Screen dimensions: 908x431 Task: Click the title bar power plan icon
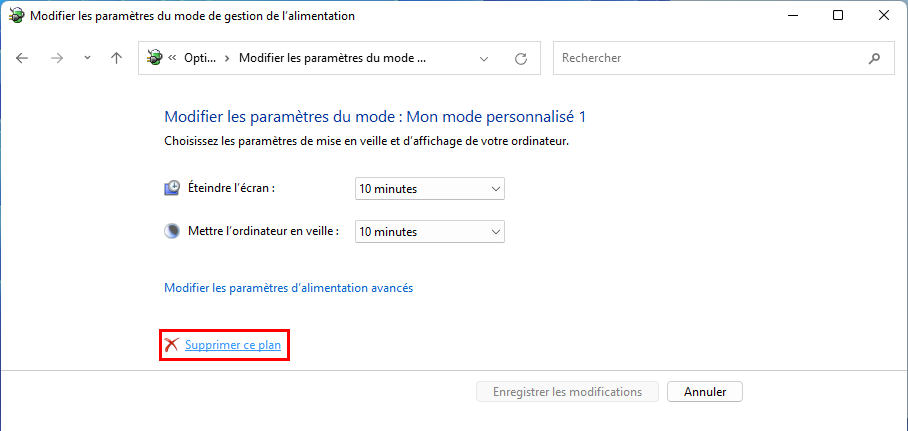[17, 16]
